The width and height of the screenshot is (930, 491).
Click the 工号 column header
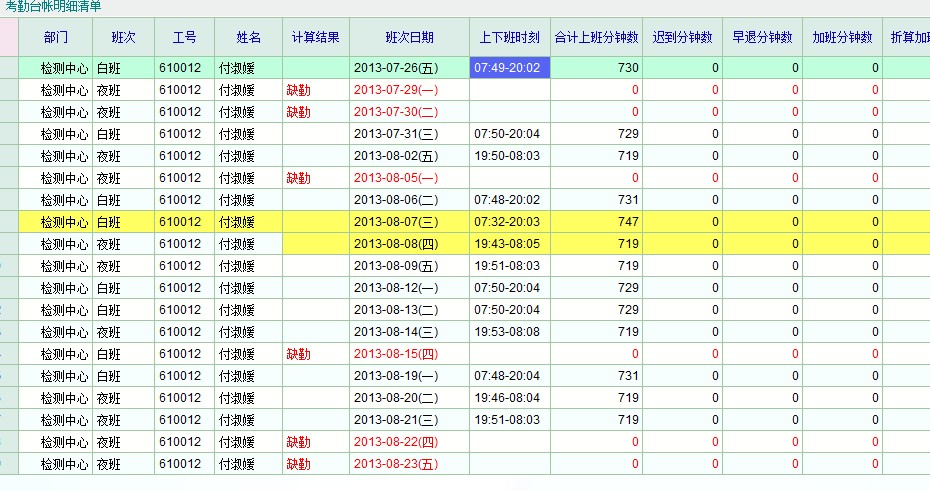(x=184, y=38)
